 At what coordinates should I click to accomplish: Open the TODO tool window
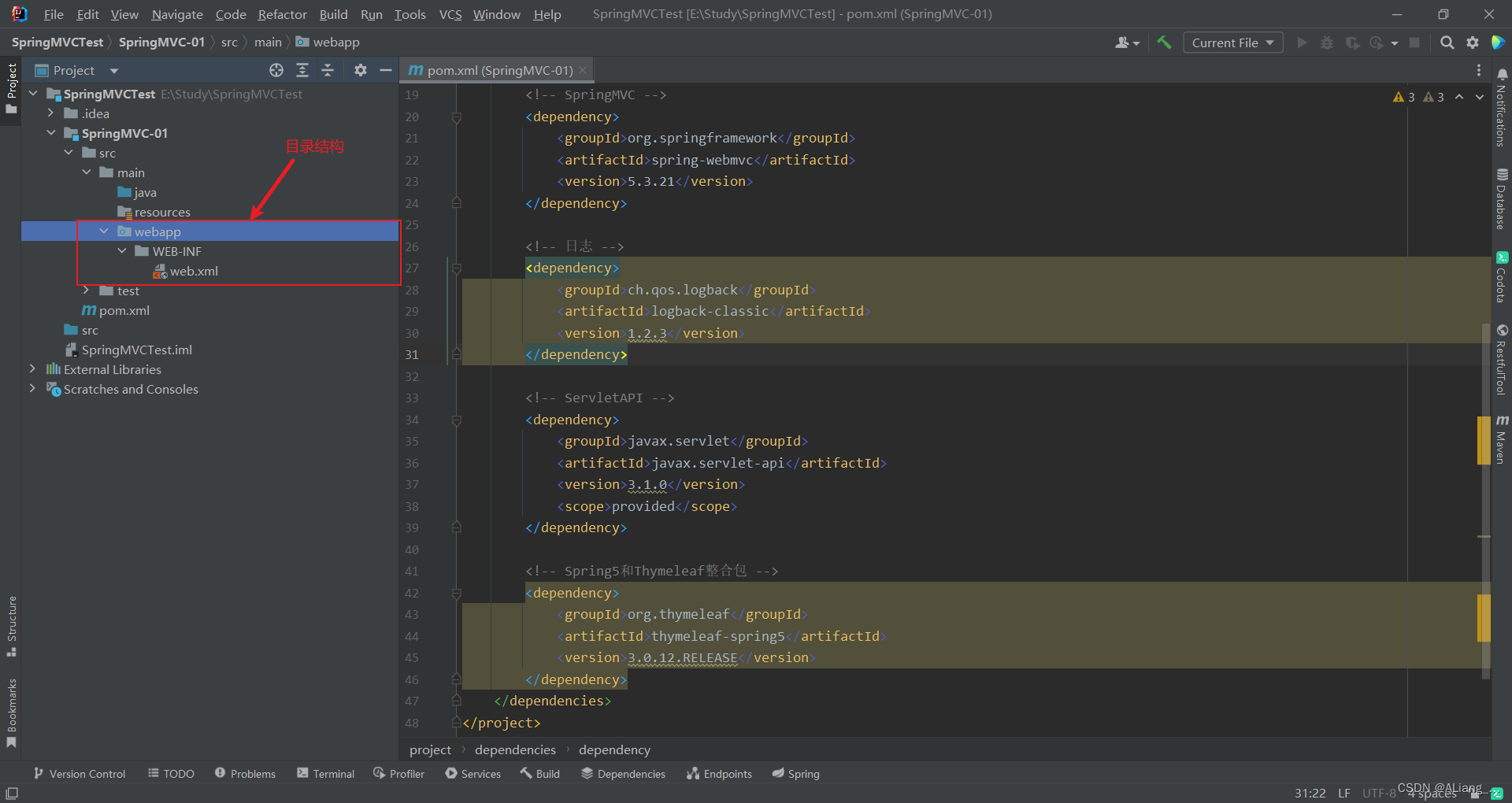pos(171,774)
